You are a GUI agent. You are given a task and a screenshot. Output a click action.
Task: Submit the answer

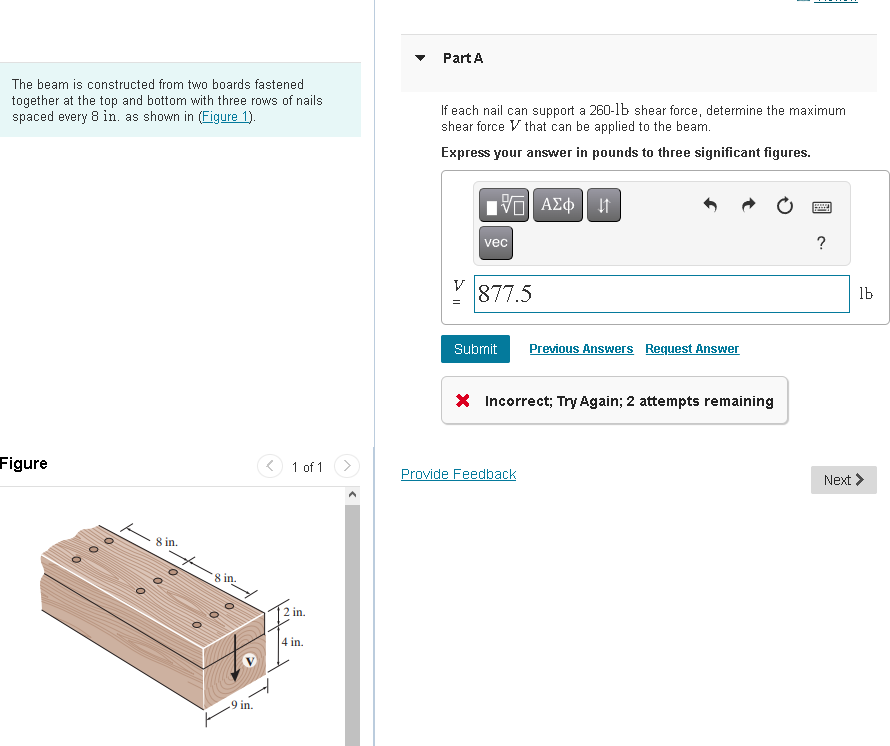(475, 348)
